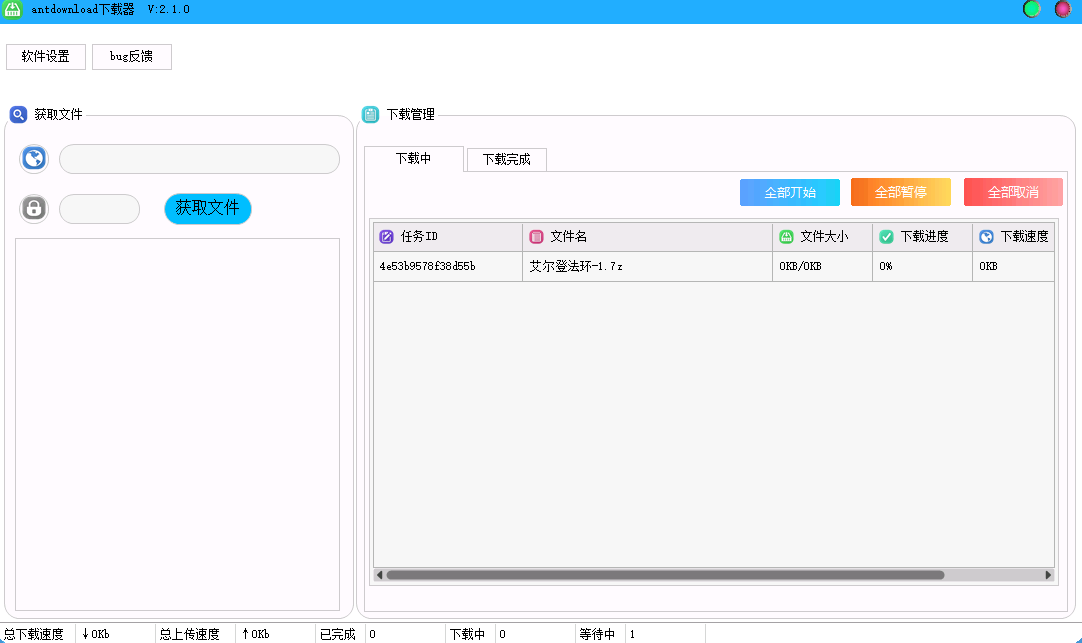The height and width of the screenshot is (643, 1082).
Task: Click 全部开始 to start all downloads
Action: [x=789, y=192]
